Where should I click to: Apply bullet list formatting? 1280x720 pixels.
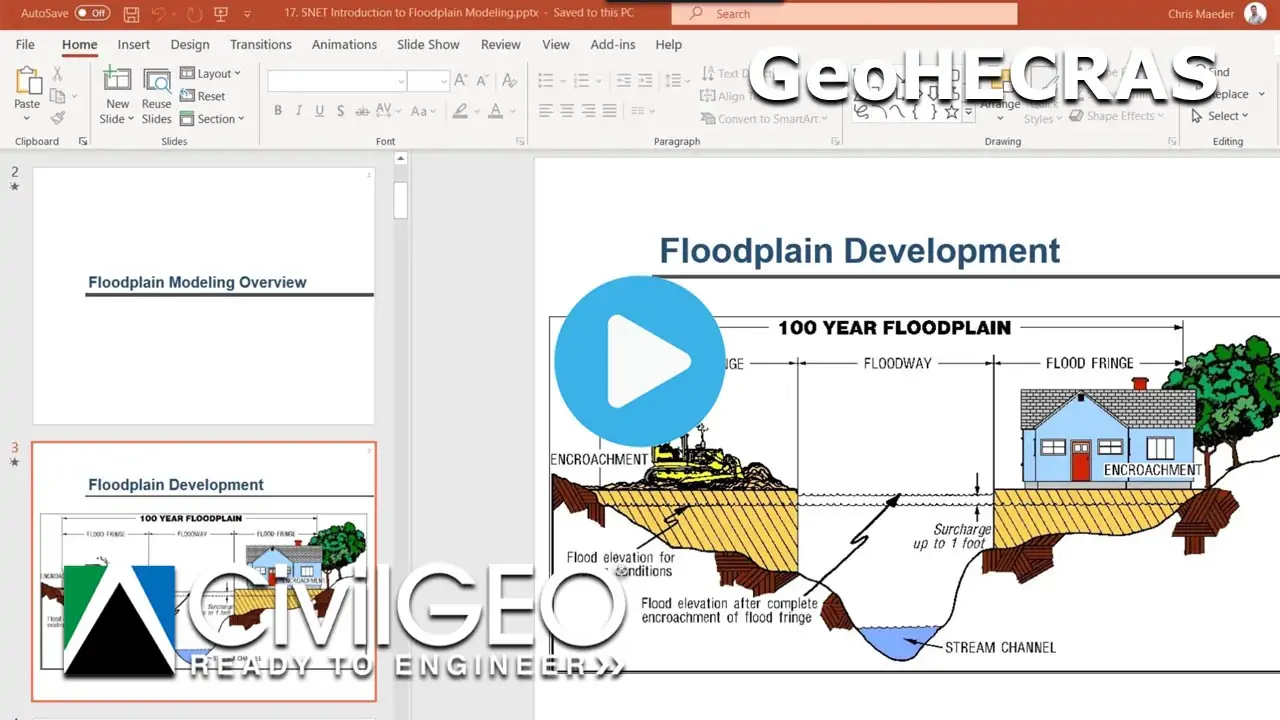tap(543, 80)
